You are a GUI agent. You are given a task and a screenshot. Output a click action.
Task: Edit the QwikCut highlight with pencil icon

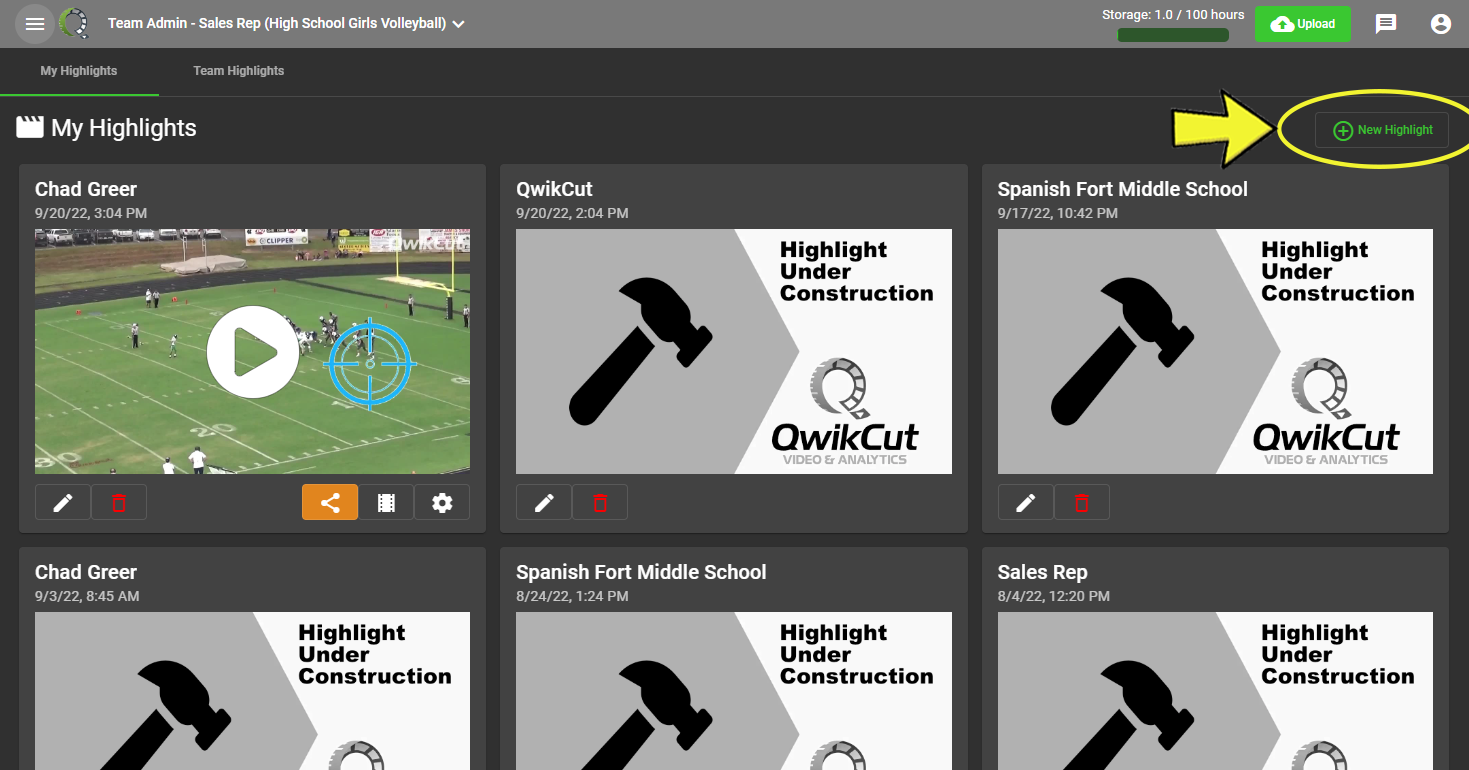click(x=544, y=502)
